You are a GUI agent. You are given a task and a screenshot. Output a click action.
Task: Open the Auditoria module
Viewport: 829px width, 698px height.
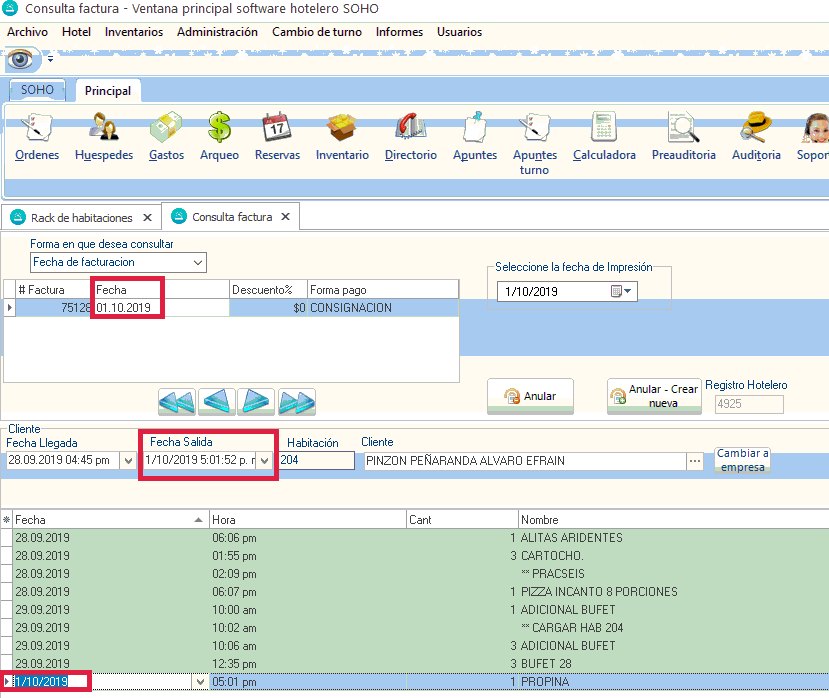click(756, 138)
